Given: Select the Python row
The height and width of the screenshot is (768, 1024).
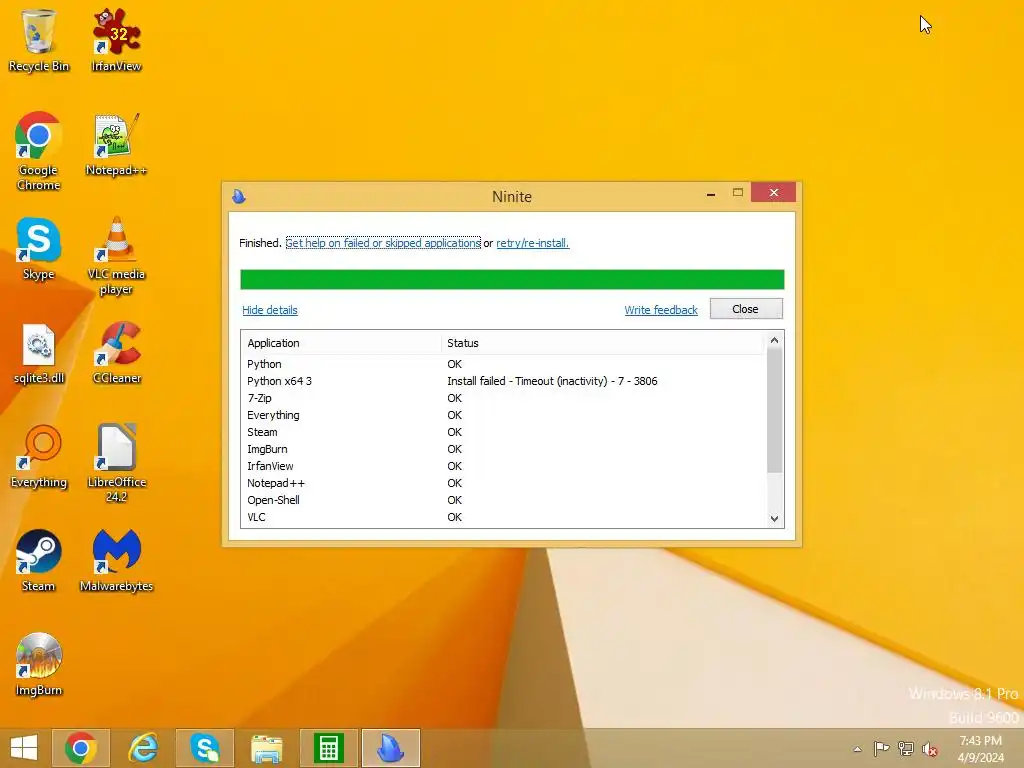Looking at the screenshot, I should [x=504, y=364].
